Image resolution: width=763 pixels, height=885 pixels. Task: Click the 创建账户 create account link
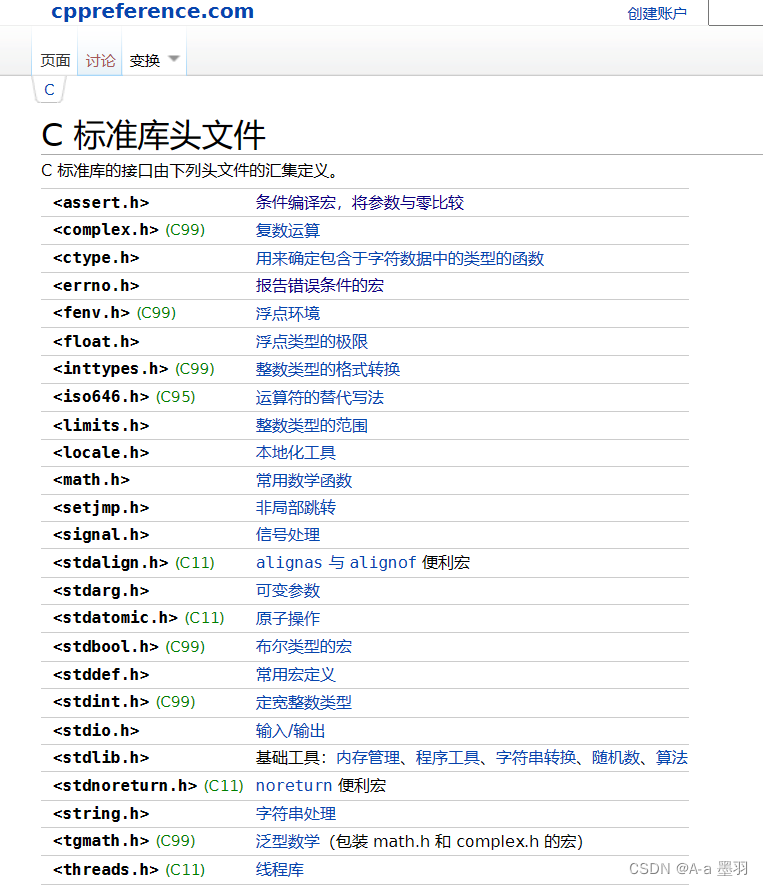tap(657, 14)
